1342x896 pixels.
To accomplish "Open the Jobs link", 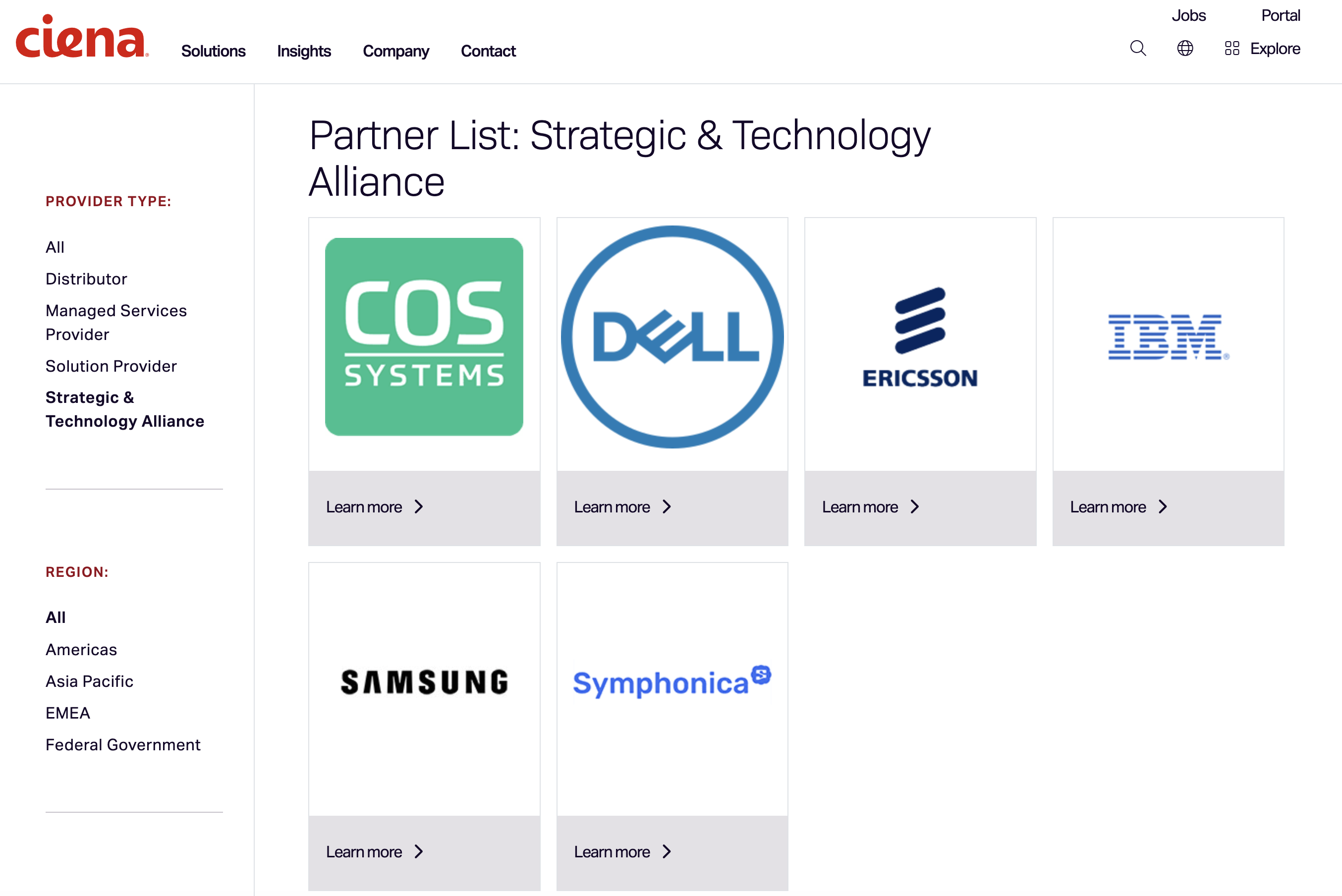I will click(x=1188, y=15).
